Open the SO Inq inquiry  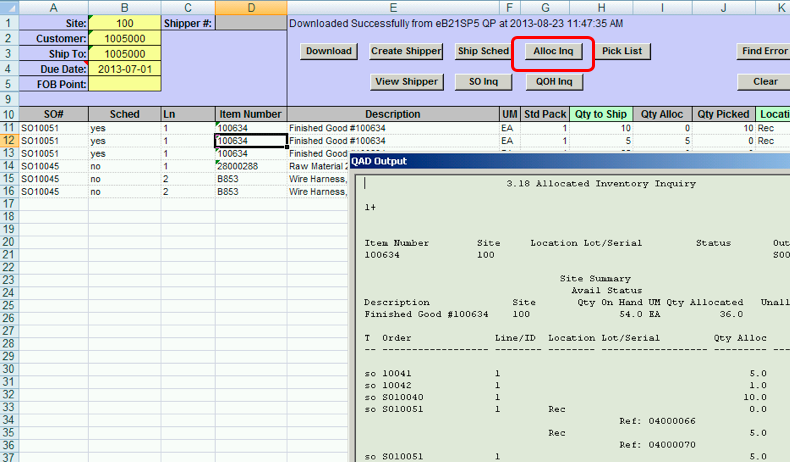pos(483,82)
